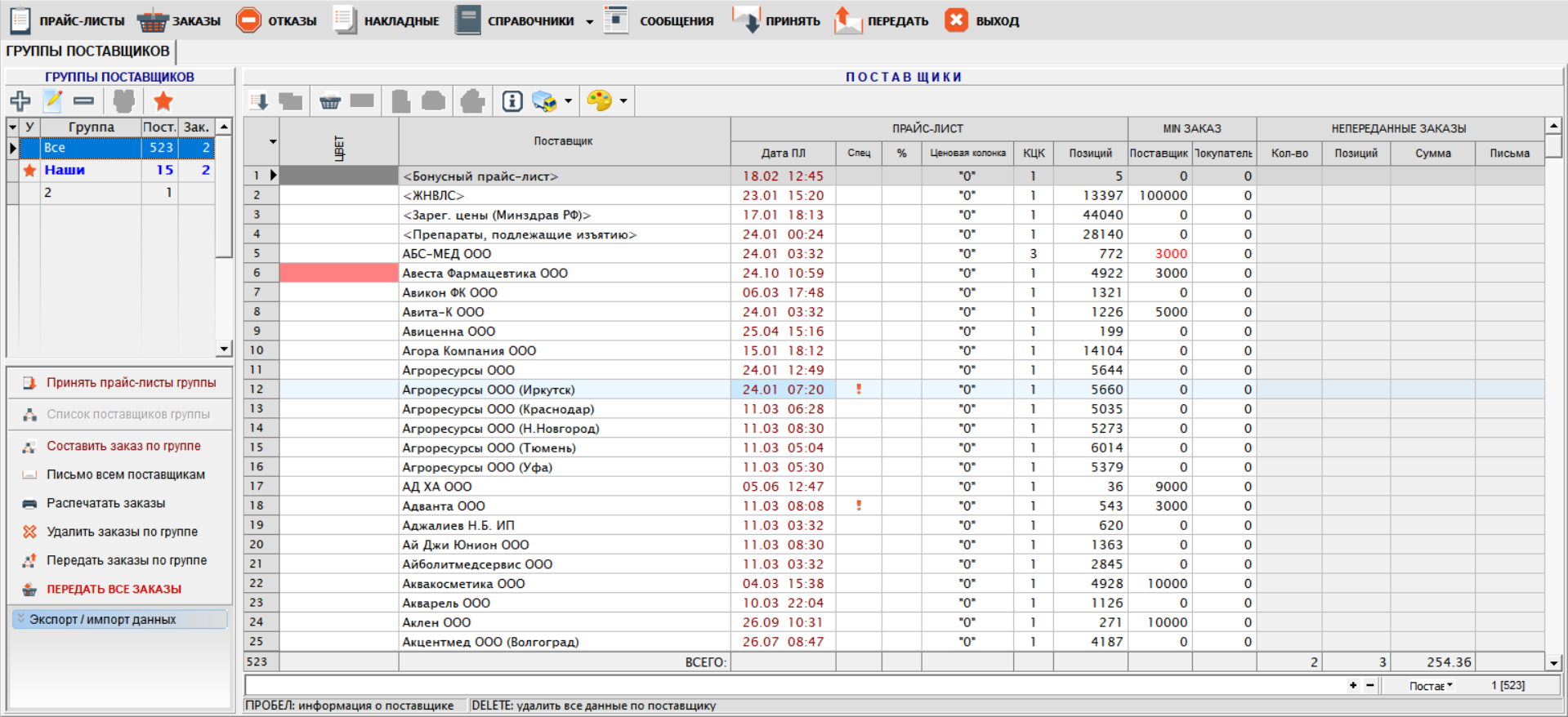Image resolution: width=1568 pixels, height=717 pixels.
Task: Click the minus button beside the search field
Action: pyautogui.click(x=1370, y=685)
